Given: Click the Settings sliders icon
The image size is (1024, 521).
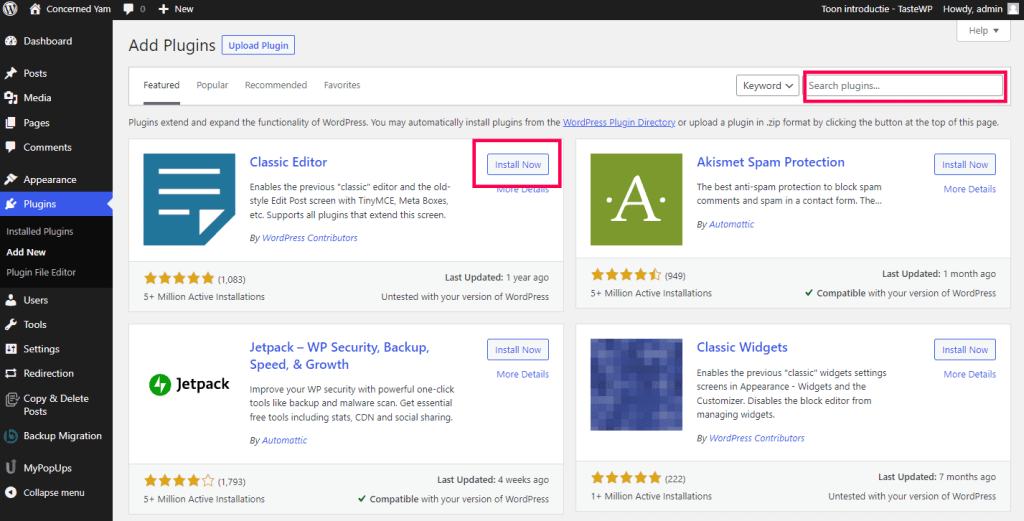Looking at the screenshot, I should point(10,349).
